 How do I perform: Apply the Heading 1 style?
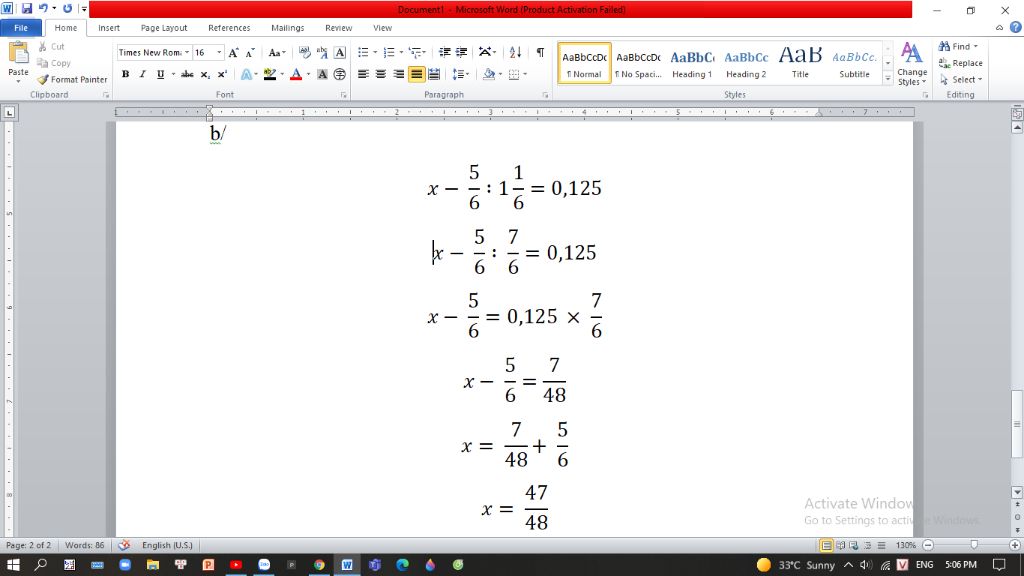coord(692,63)
